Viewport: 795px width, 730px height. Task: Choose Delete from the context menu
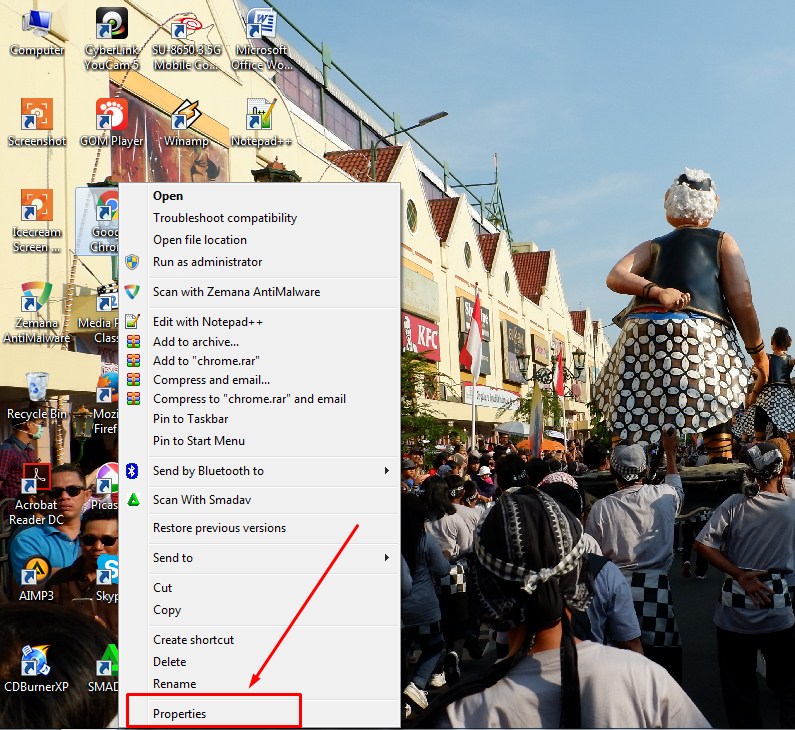259,662
